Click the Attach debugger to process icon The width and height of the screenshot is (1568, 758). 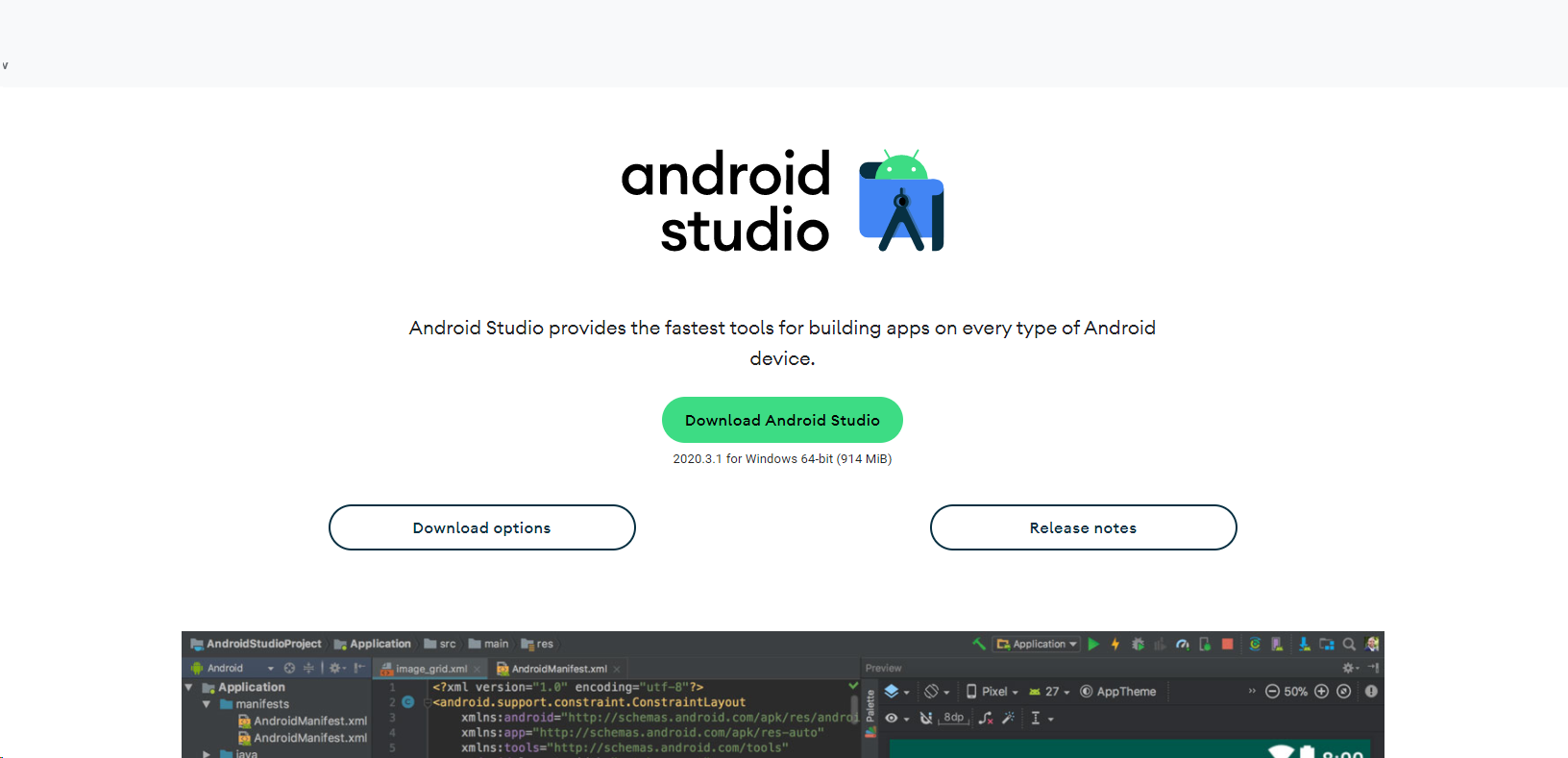(x=1205, y=644)
